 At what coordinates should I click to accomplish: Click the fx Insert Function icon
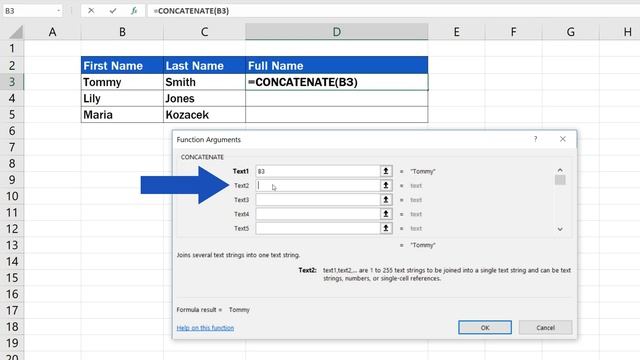pos(134,11)
